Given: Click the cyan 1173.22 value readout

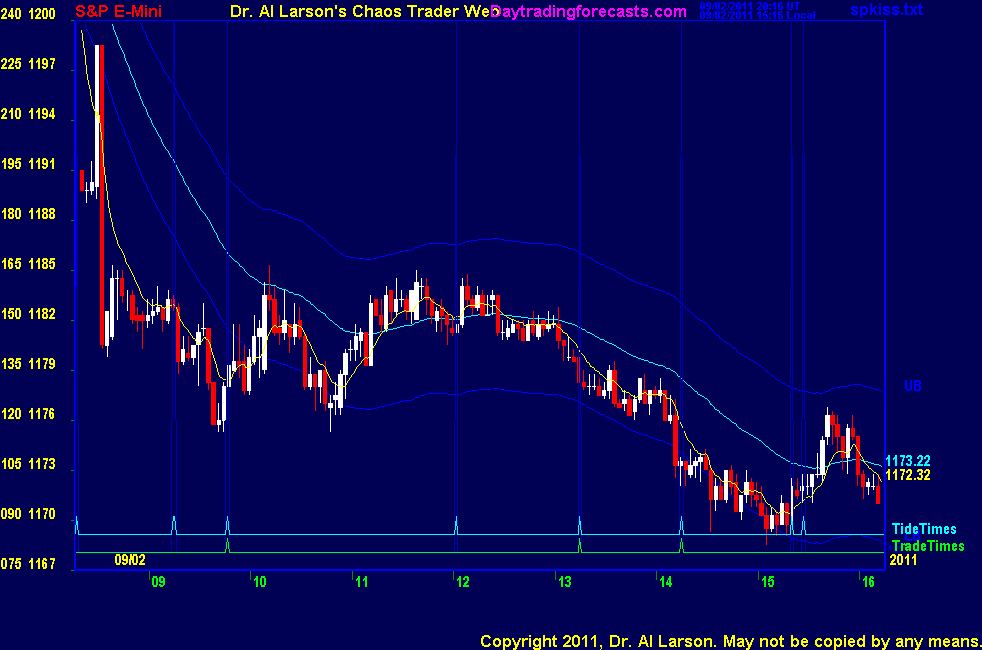Looking at the screenshot, I should click(907, 462).
